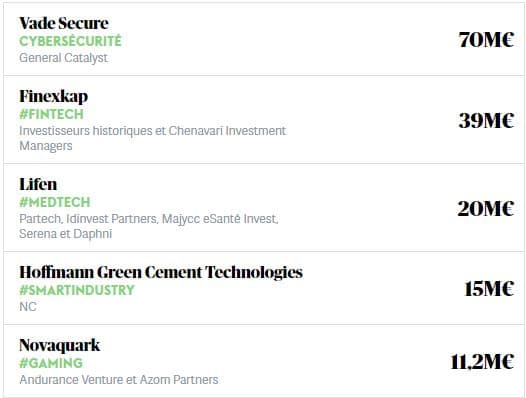
Task: Click the 15M€ funding amount
Action: [489, 289]
